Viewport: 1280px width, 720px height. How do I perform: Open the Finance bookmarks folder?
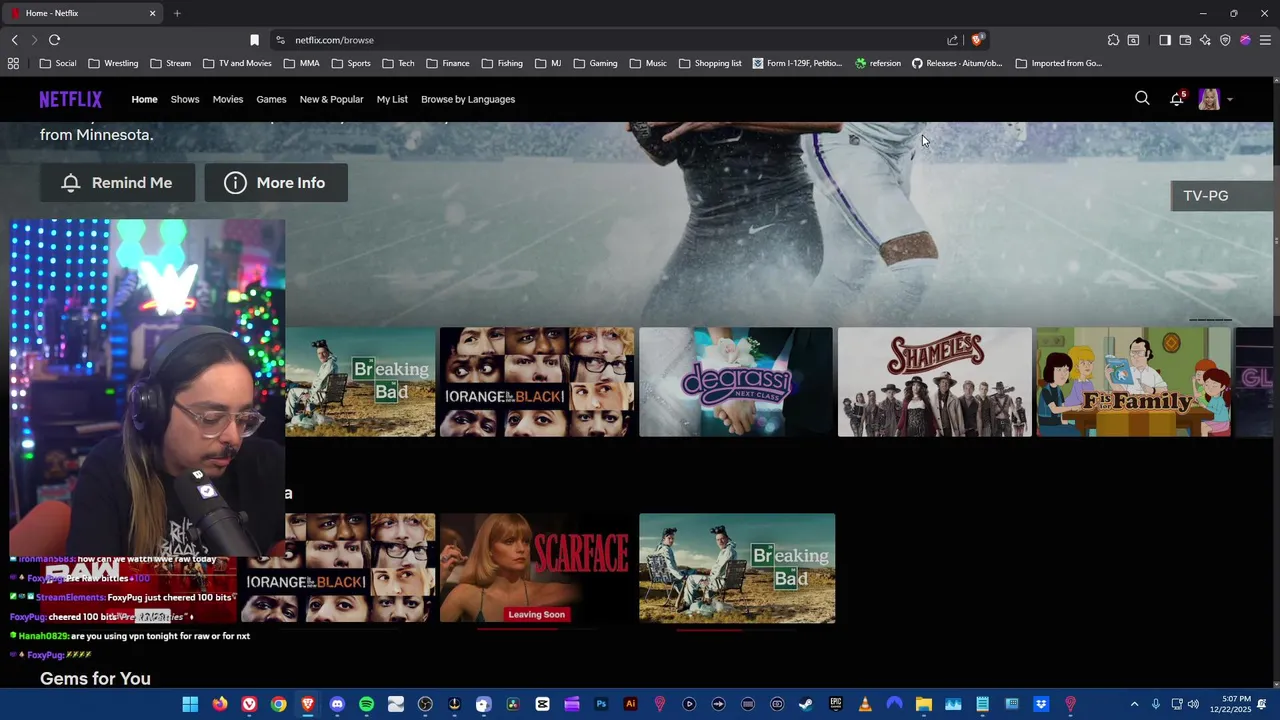[447, 63]
